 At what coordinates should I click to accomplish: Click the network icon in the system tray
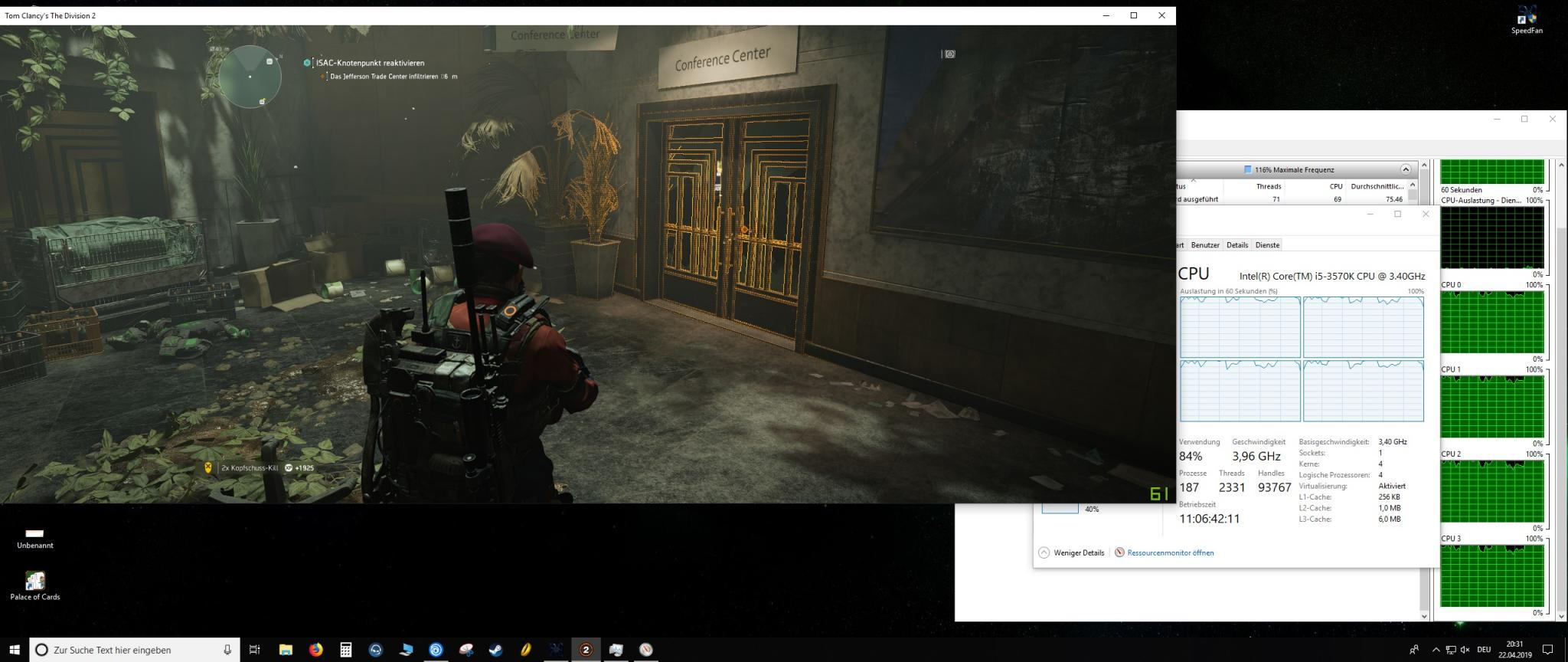(1451, 650)
